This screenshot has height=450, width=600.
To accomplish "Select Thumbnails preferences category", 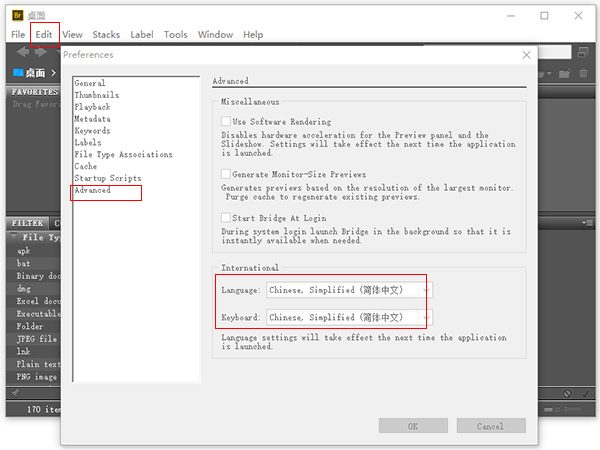I will click(x=97, y=95).
